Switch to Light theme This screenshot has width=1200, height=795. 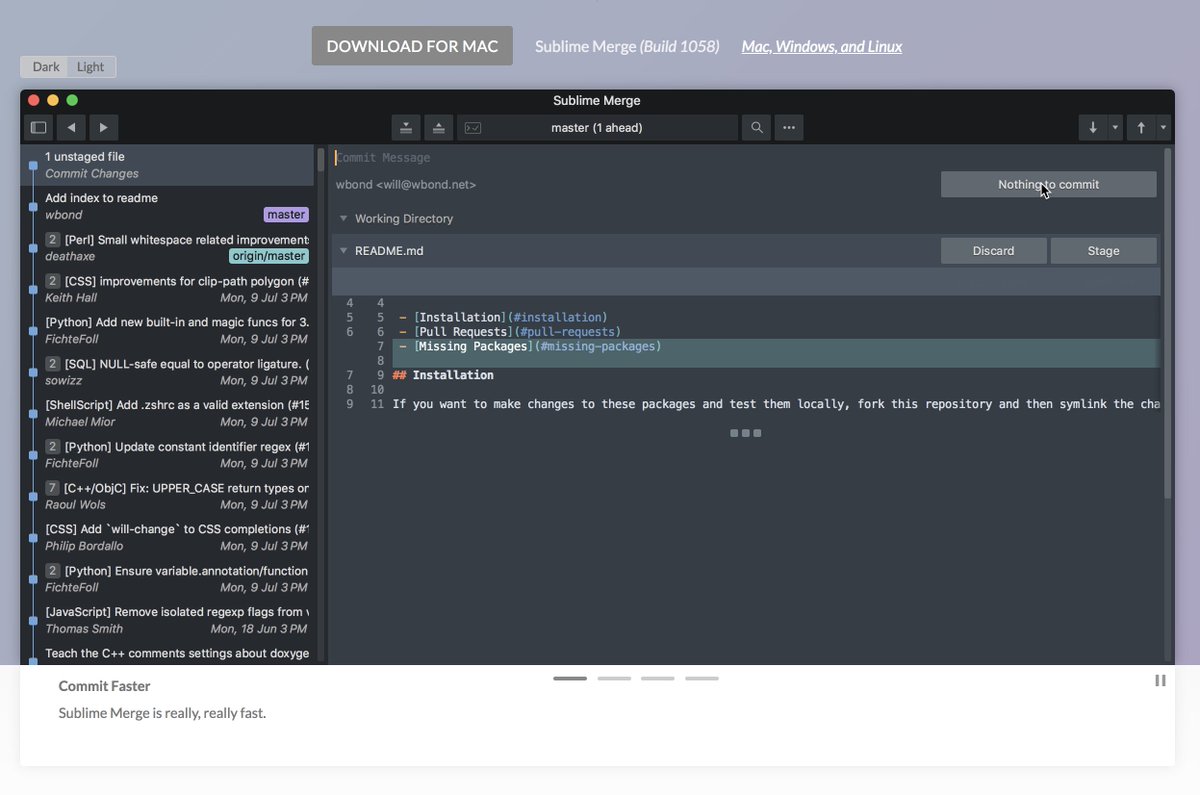point(91,67)
